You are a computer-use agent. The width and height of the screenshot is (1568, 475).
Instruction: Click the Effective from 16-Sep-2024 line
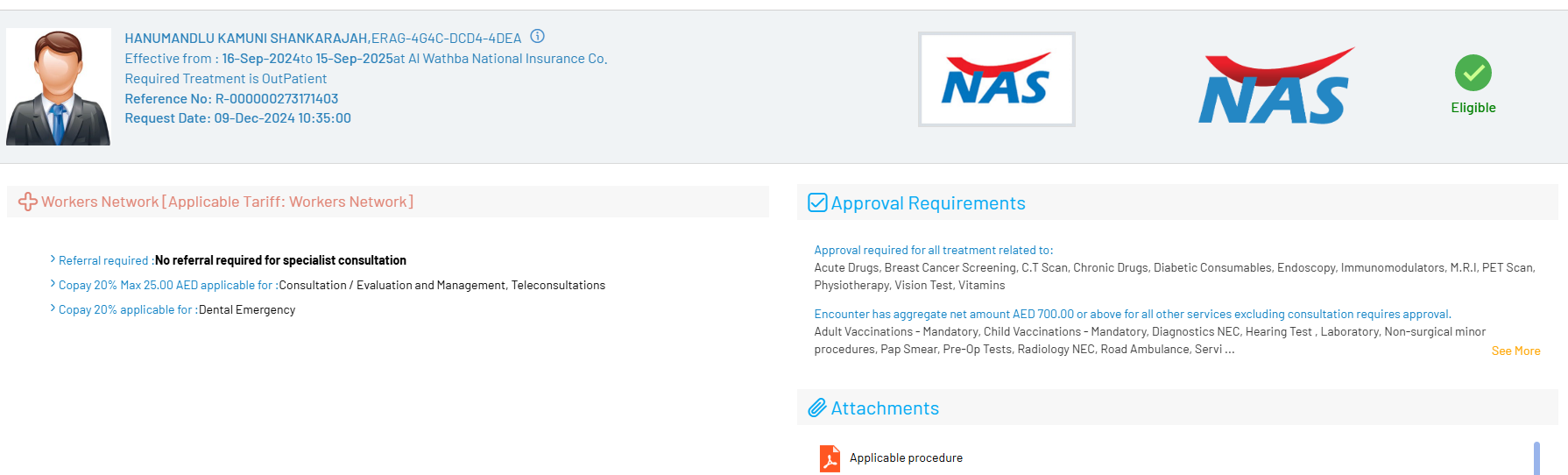click(366, 59)
